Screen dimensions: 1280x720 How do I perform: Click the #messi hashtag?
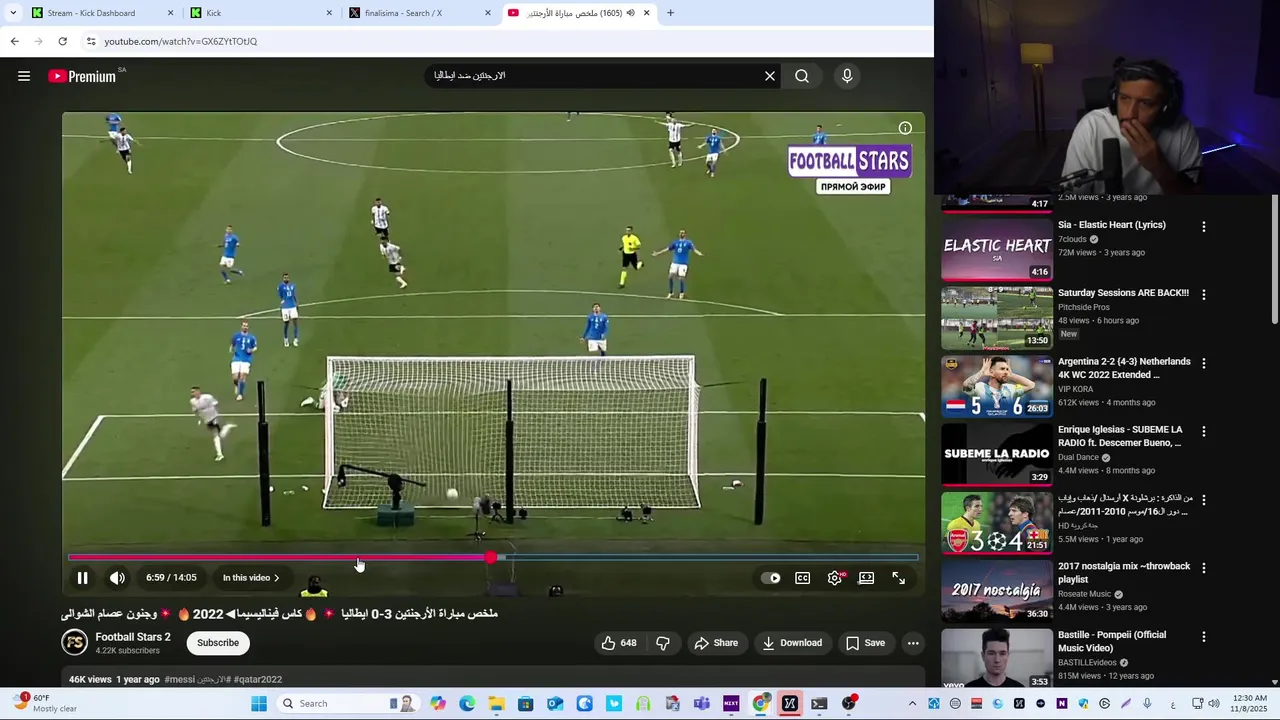pyautogui.click(x=179, y=680)
